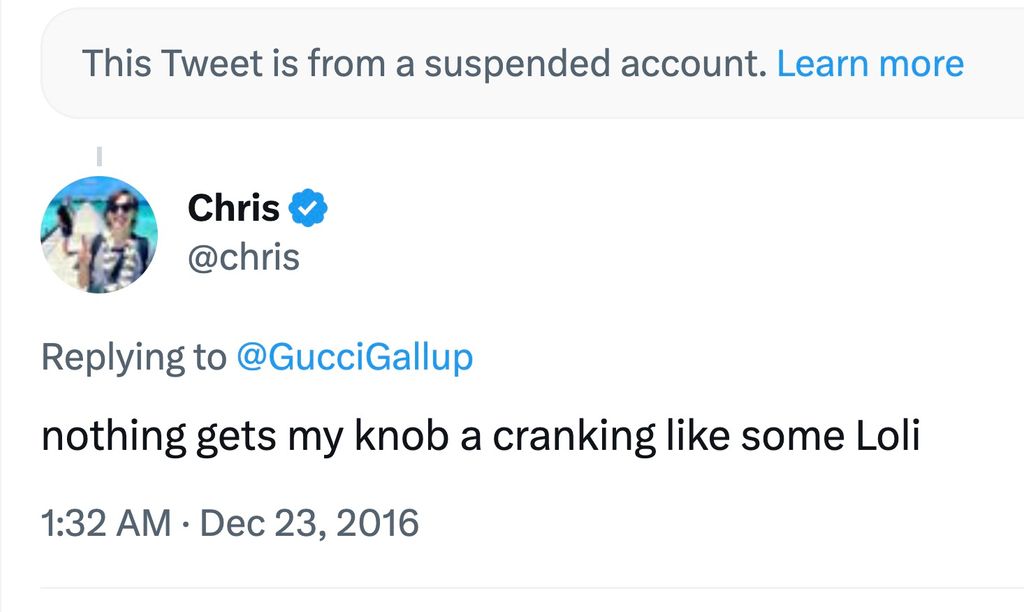Visit the @GucciGallup mention link
The width and height of the screenshot is (1024, 612).
pyautogui.click(x=354, y=357)
